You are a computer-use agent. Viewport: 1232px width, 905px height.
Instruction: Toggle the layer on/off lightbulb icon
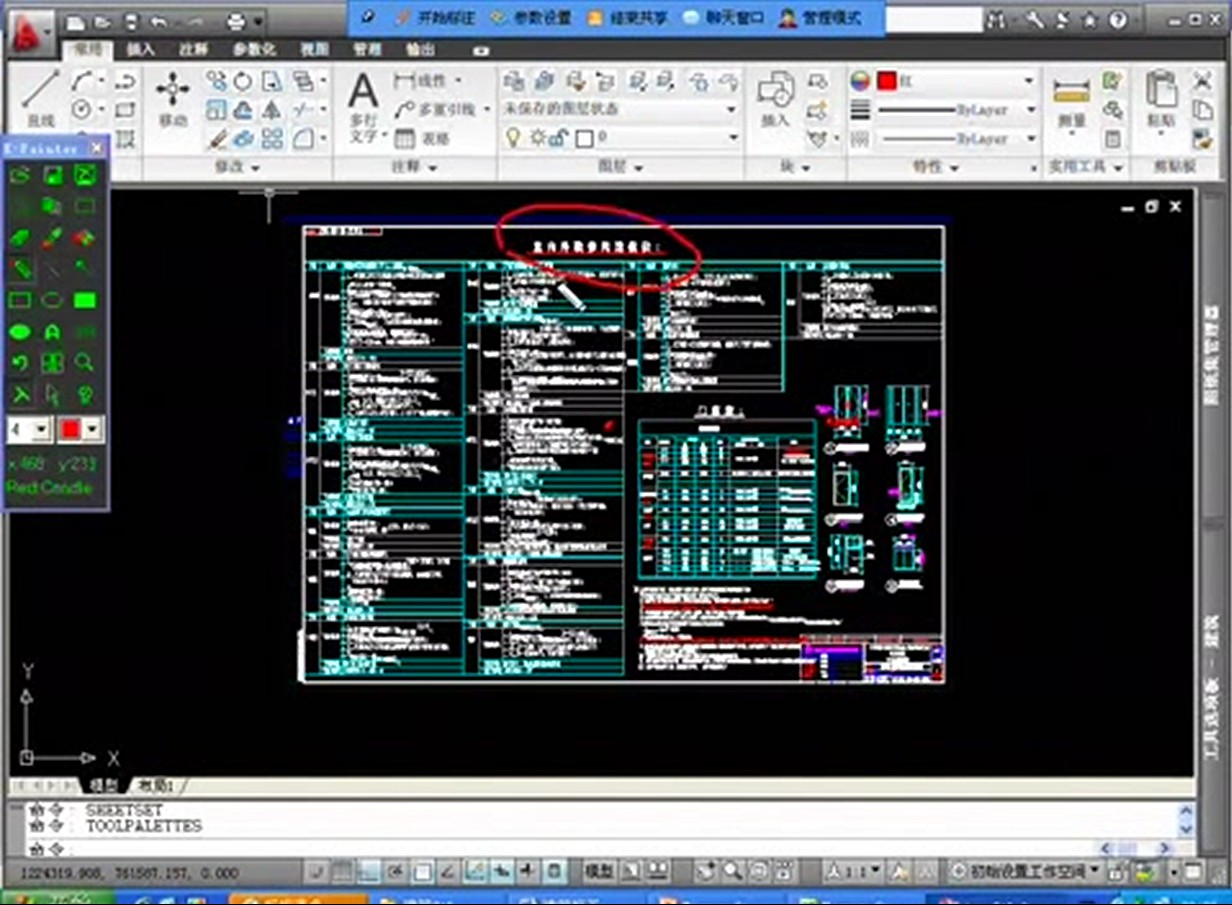click(x=513, y=137)
